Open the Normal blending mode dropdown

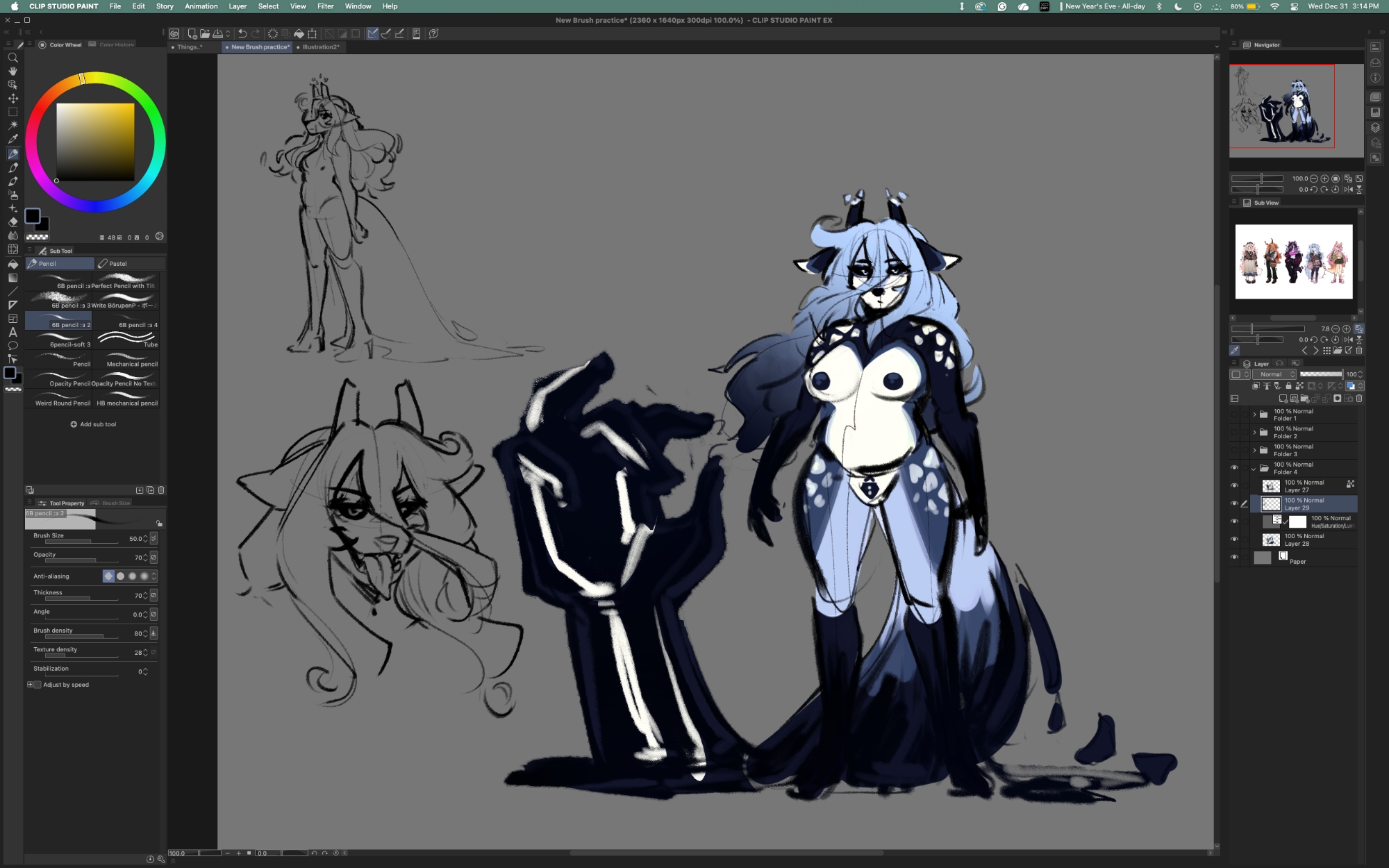[x=1274, y=374]
